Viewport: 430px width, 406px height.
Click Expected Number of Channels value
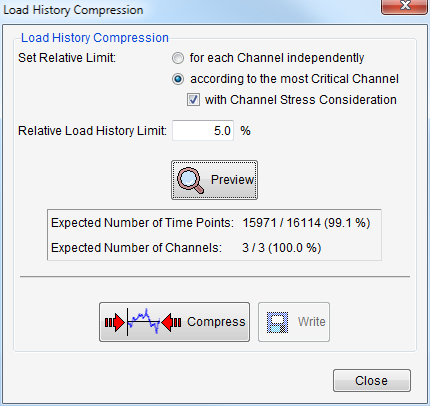282,248
